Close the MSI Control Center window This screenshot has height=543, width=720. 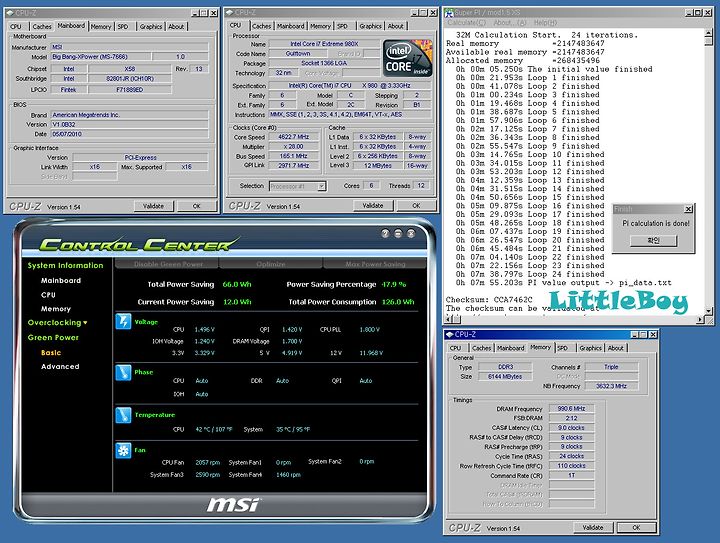click(x=411, y=234)
